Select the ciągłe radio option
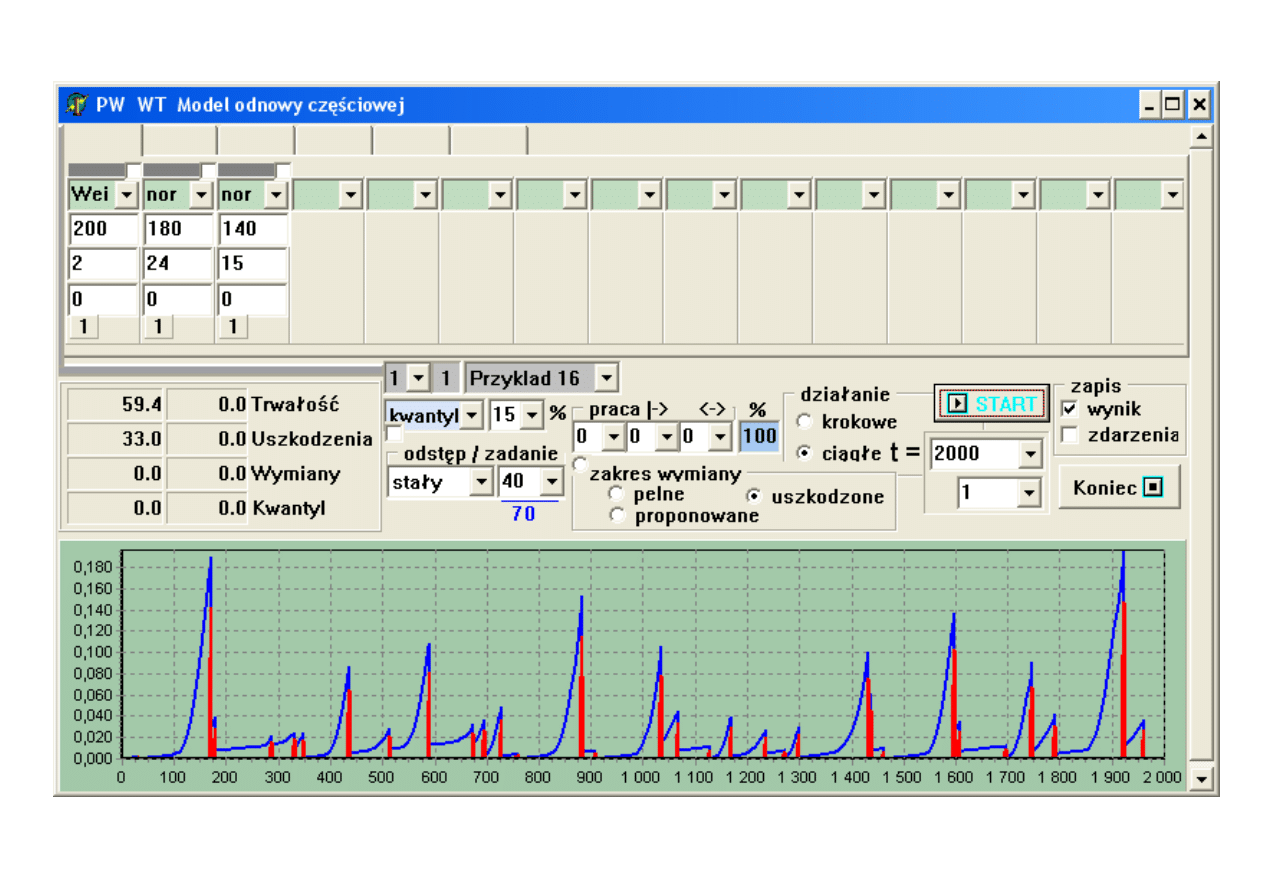Viewport: 1263px width, 893px height. coord(804,453)
